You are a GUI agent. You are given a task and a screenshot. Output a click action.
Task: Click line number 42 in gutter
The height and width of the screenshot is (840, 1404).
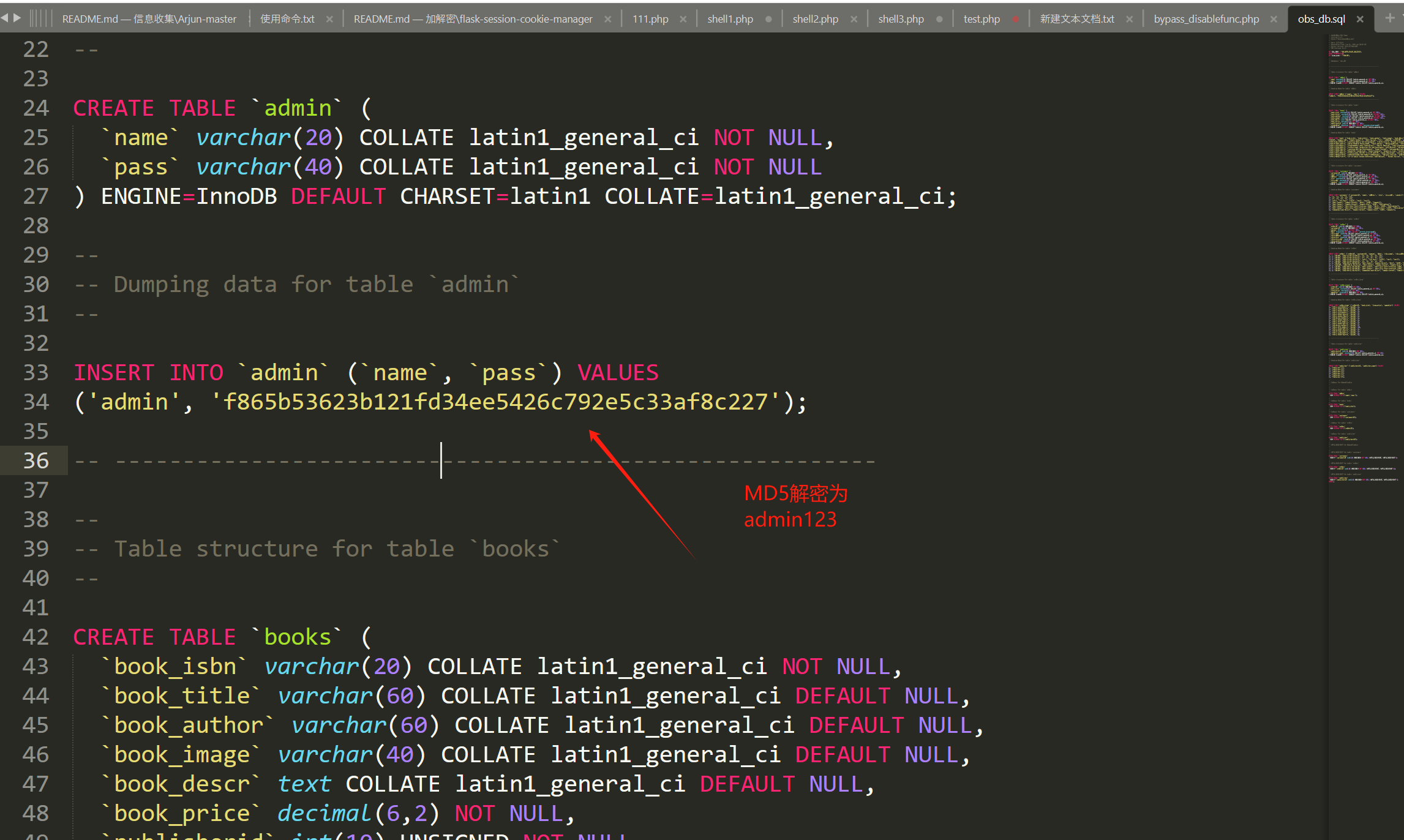click(36, 637)
